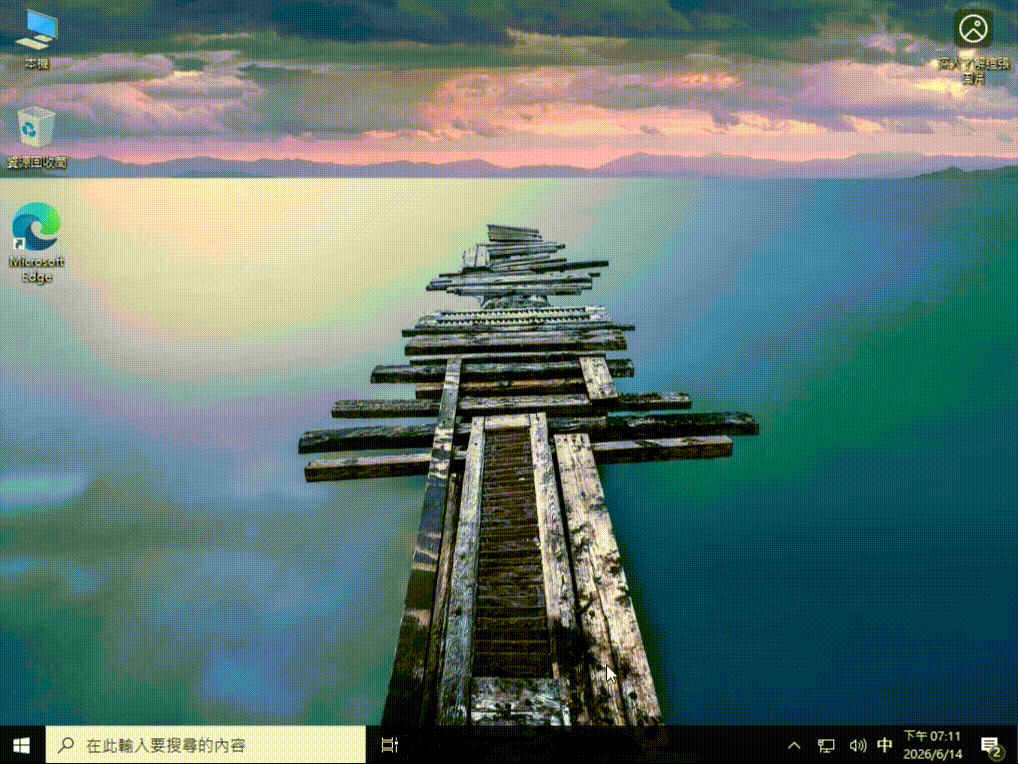Image resolution: width=1018 pixels, height=764 pixels.
Task: Click the magnifier icon in search box
Action: pos(66,745)
